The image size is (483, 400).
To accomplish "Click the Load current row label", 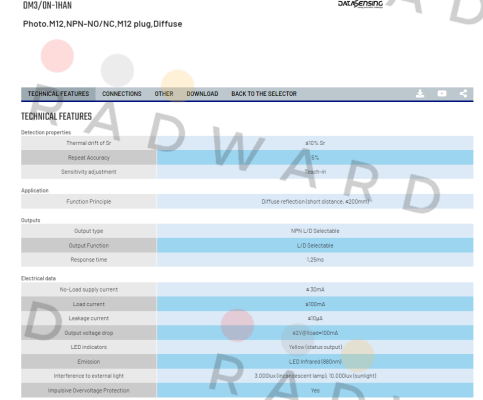I will pos(89,304).
